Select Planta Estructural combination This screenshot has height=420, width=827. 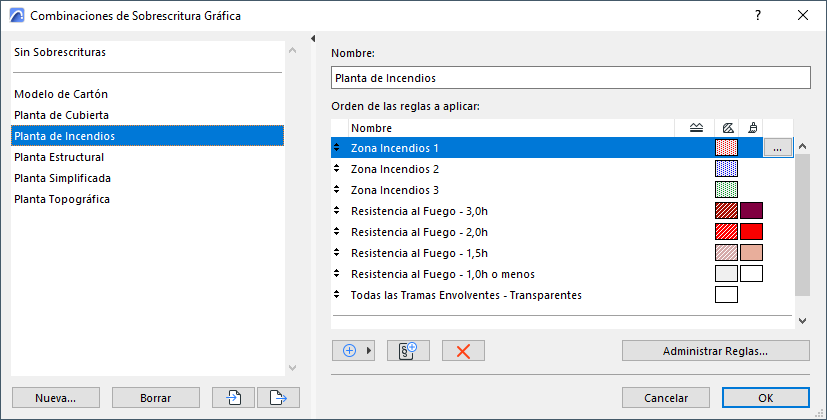[x=59, y=157]
